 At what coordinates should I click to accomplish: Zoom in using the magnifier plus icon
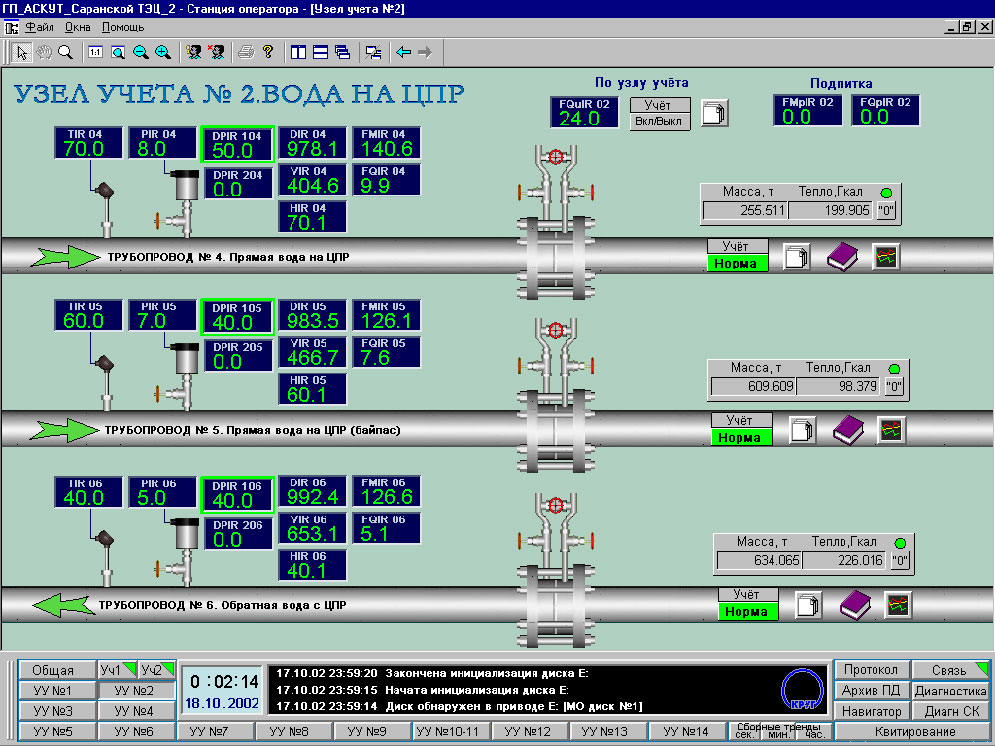162,51
